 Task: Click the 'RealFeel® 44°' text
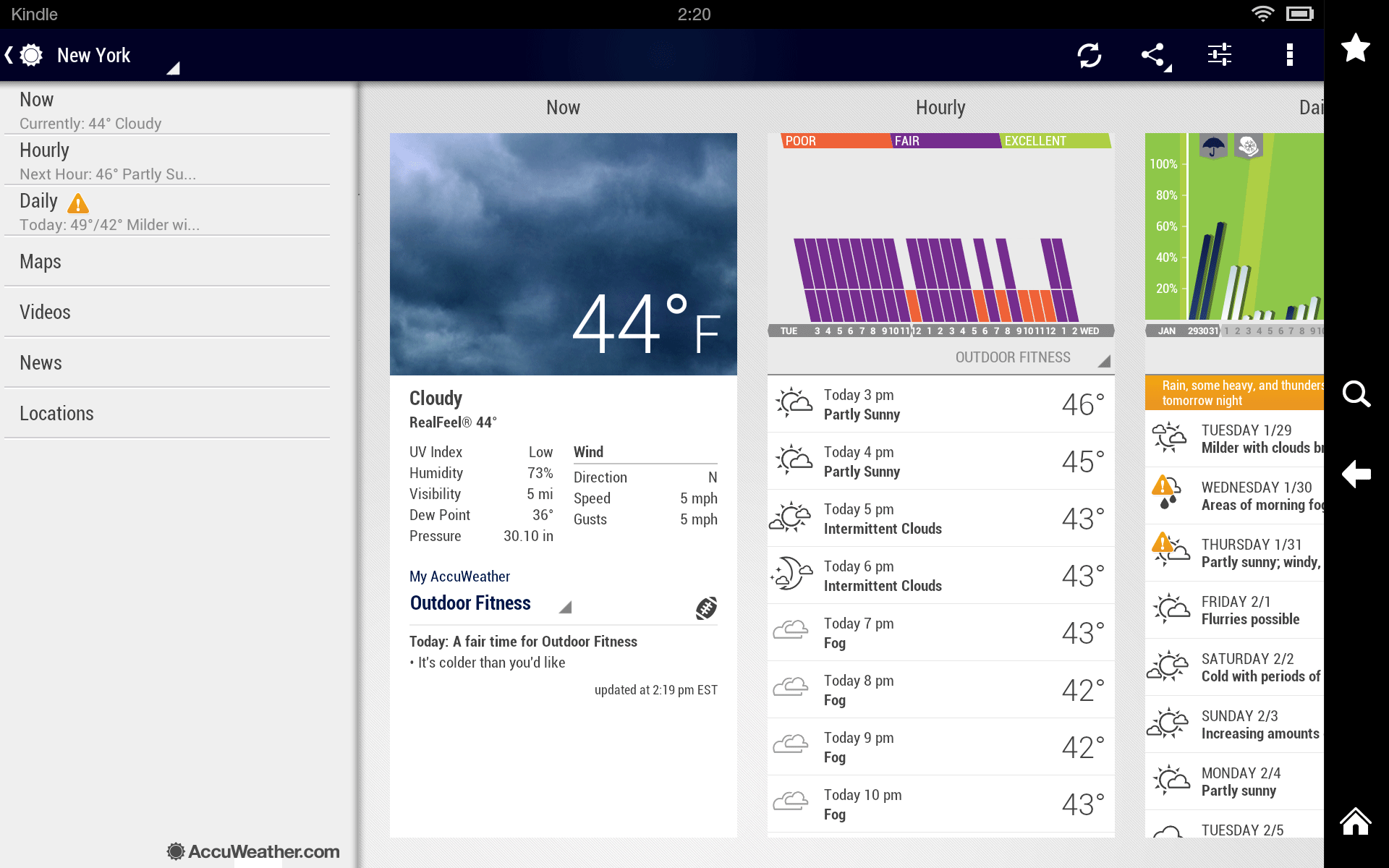pos(453,422)
